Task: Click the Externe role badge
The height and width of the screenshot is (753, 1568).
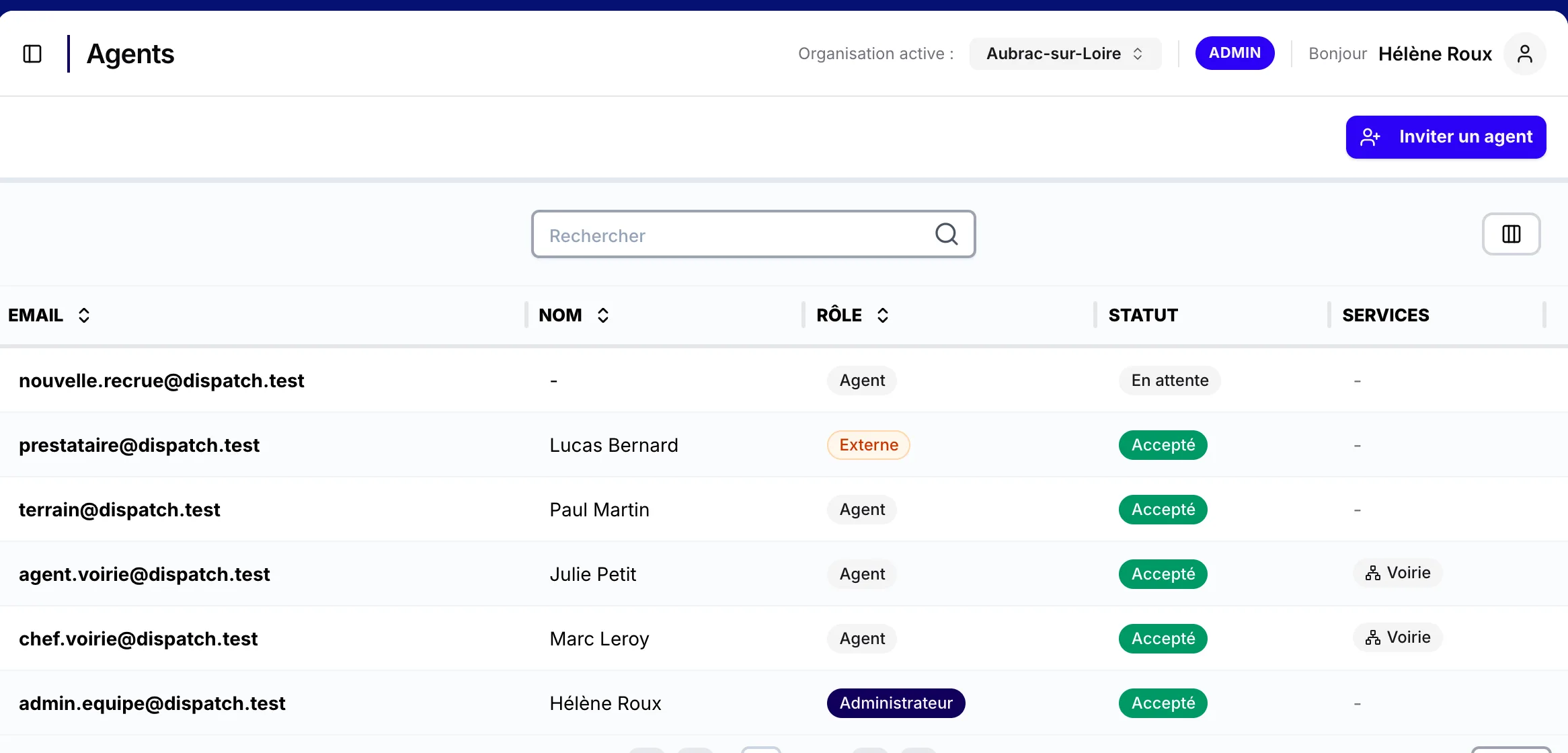Action: click(868, 445)
